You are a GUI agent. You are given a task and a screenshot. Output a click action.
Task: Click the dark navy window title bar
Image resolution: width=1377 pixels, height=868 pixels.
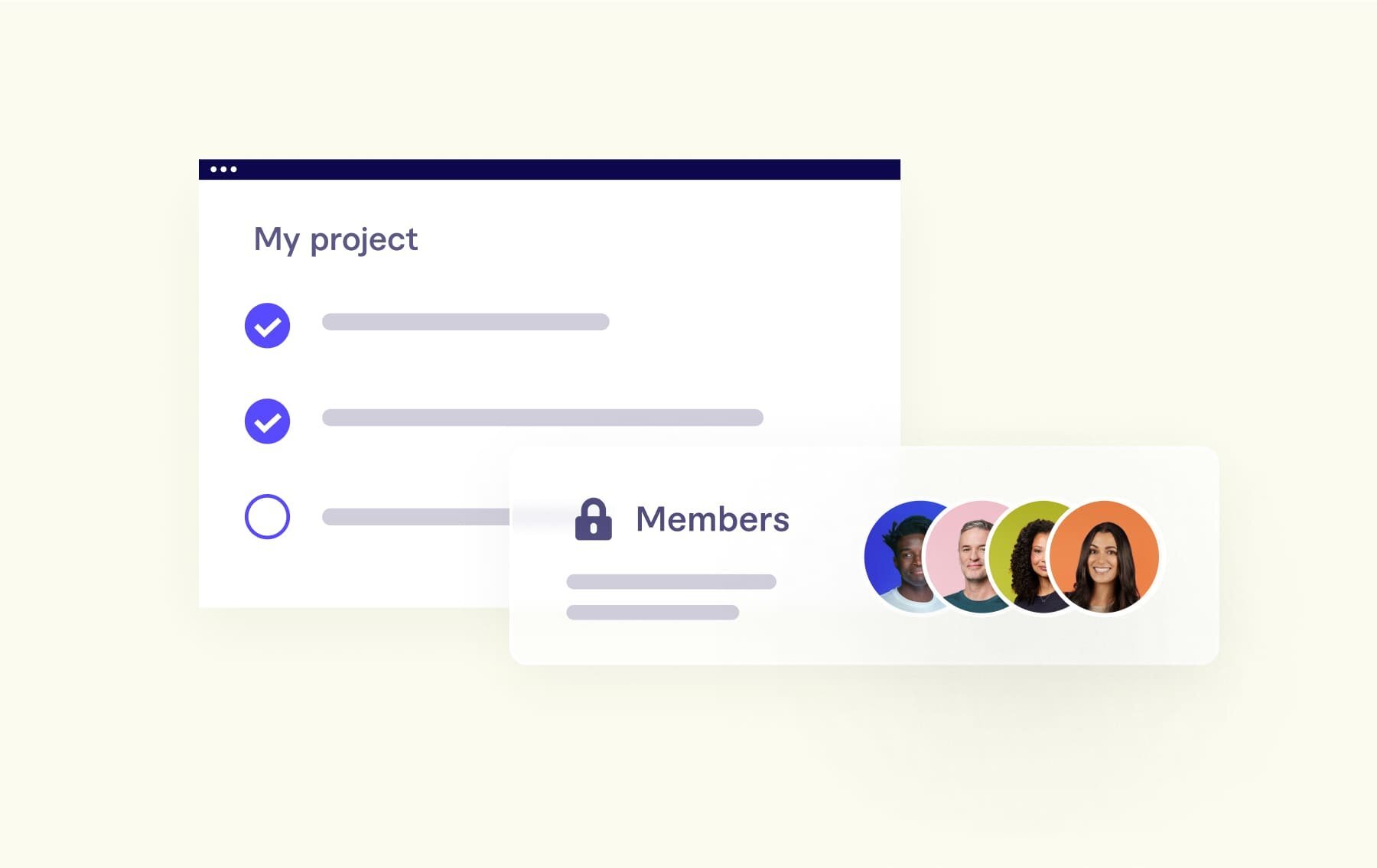click(x=549, y=169)
